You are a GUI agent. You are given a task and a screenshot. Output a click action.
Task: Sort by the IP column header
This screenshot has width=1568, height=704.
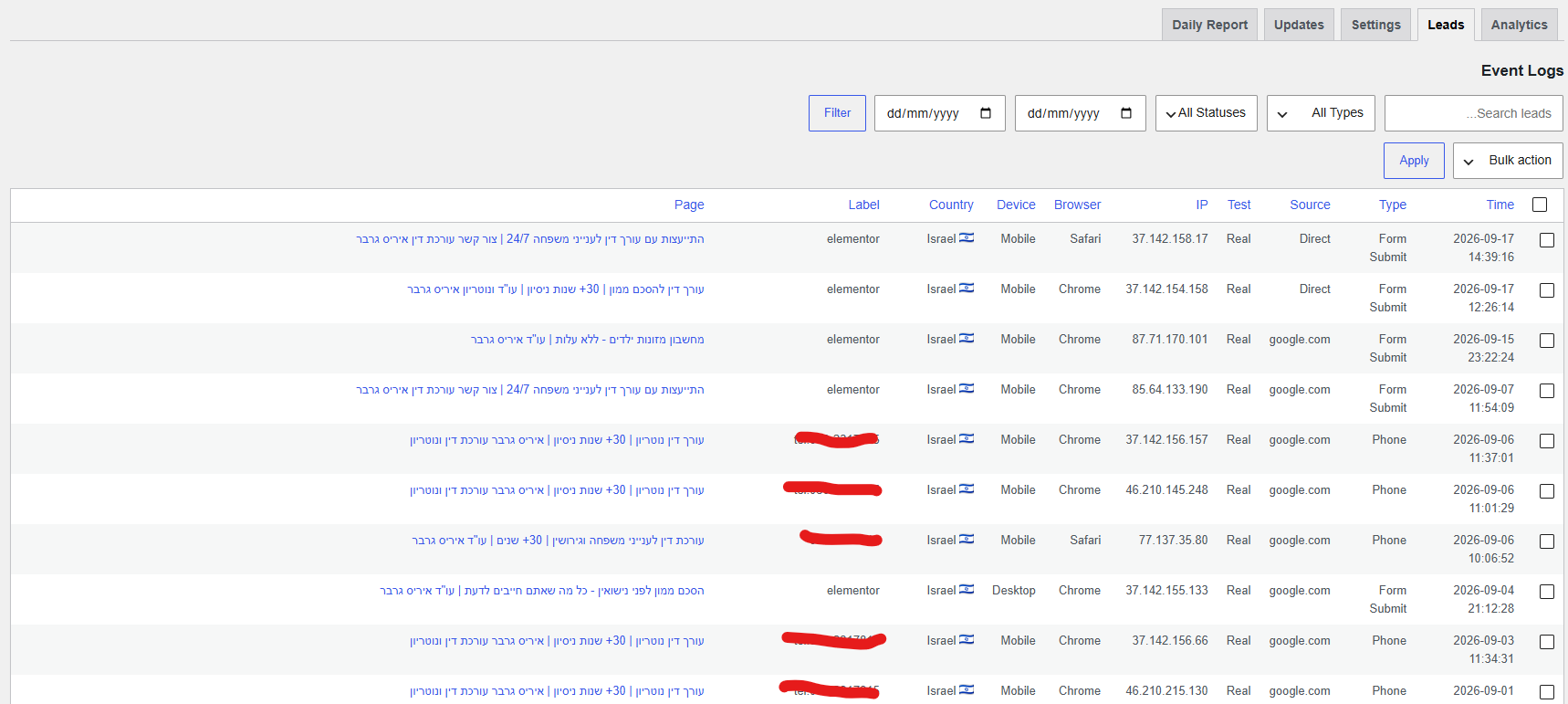(1202, 205)
